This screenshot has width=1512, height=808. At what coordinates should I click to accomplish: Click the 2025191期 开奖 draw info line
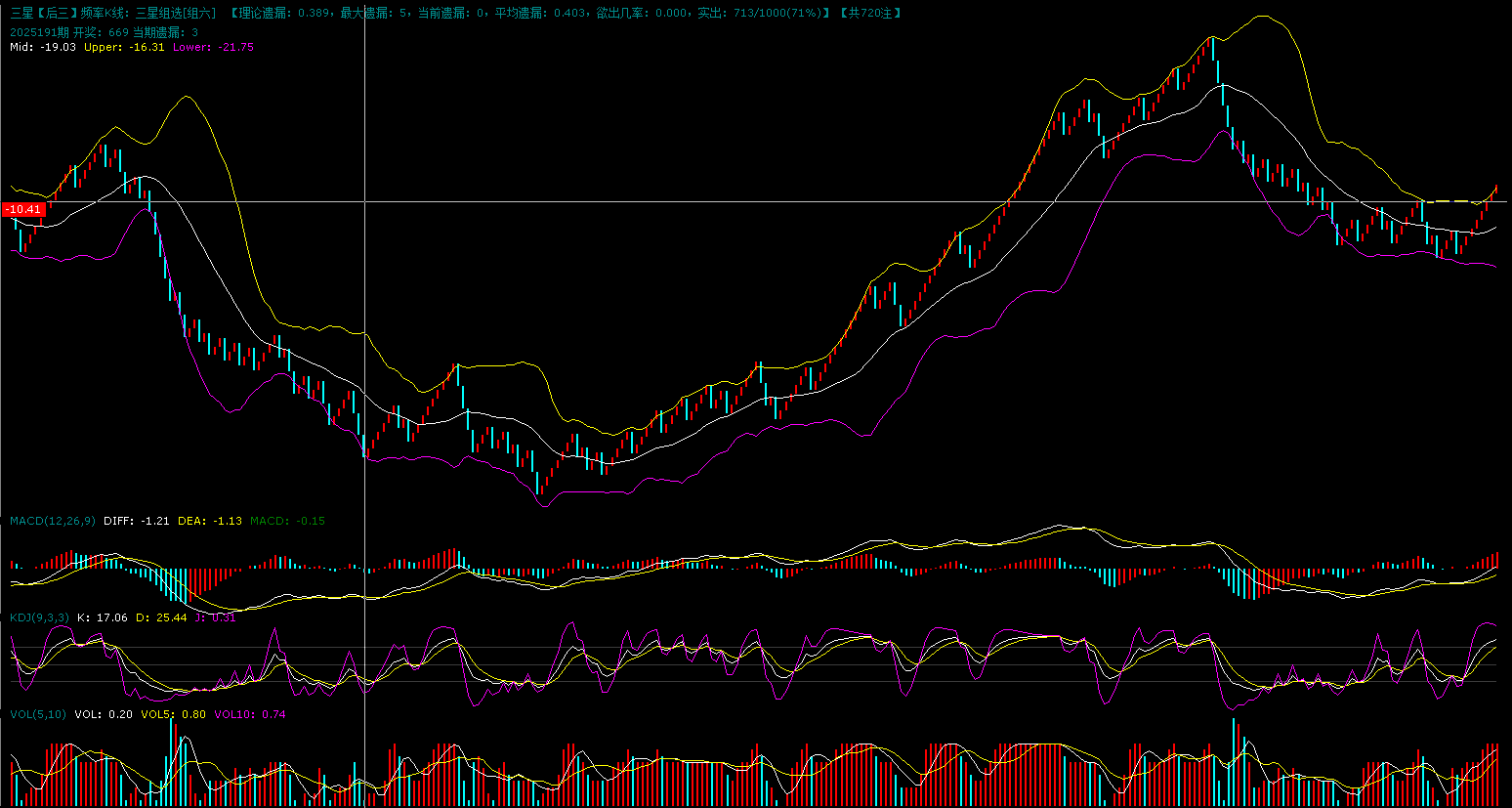[104, 32]
